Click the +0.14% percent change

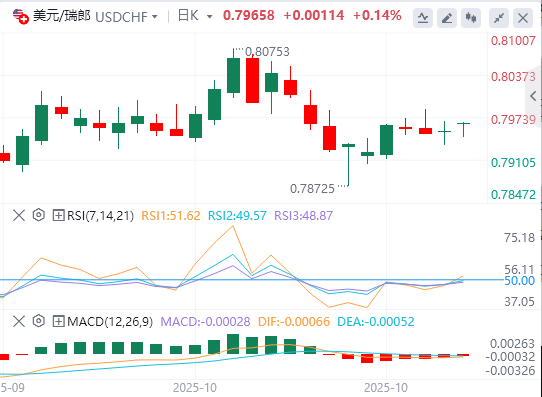coord(377,16)
